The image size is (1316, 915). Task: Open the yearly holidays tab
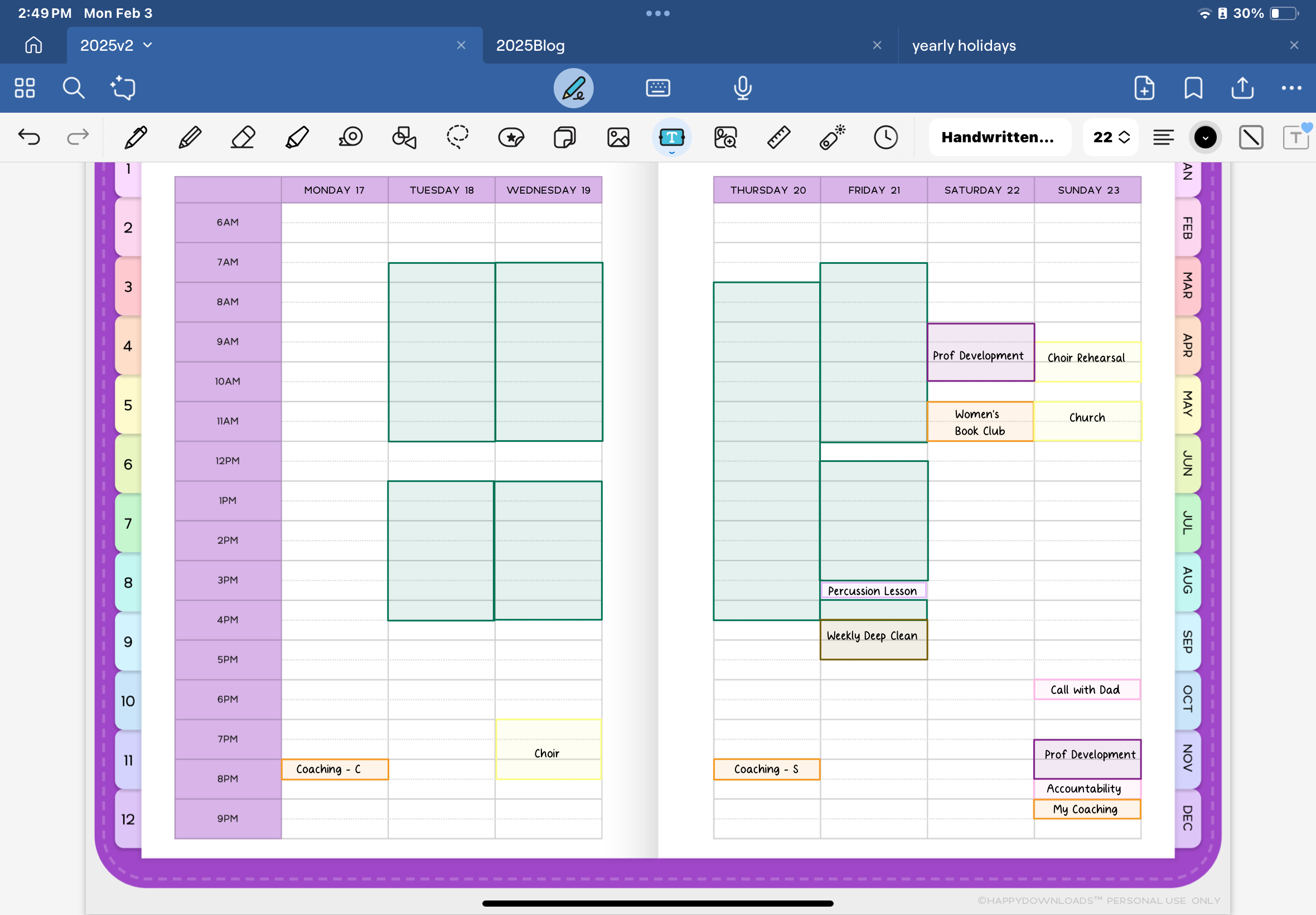tap(964, 45)
